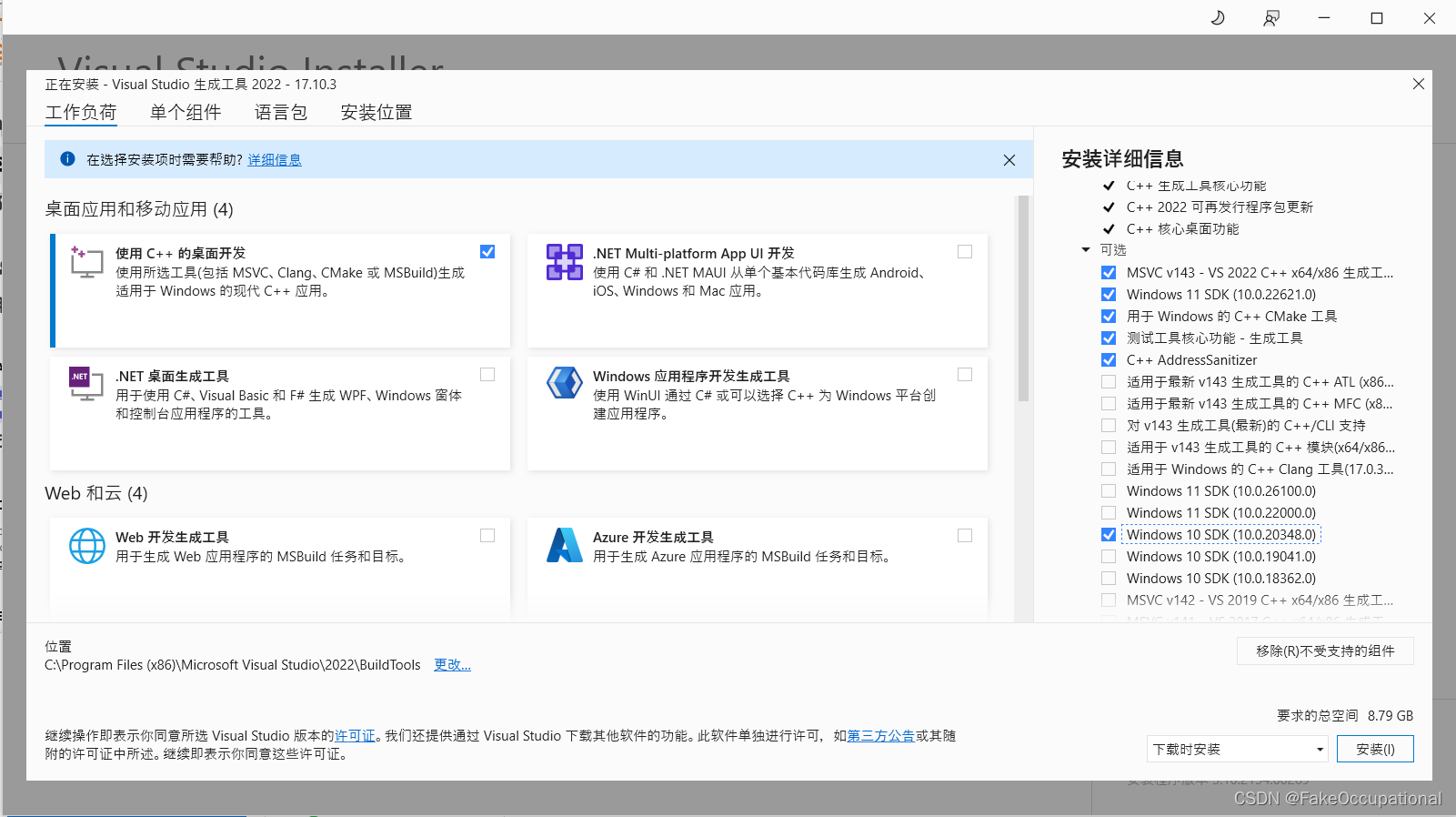The image size is (1456, 817).
Task: Check C++/CLI support for v143 tools
Action: [1109, 426]
